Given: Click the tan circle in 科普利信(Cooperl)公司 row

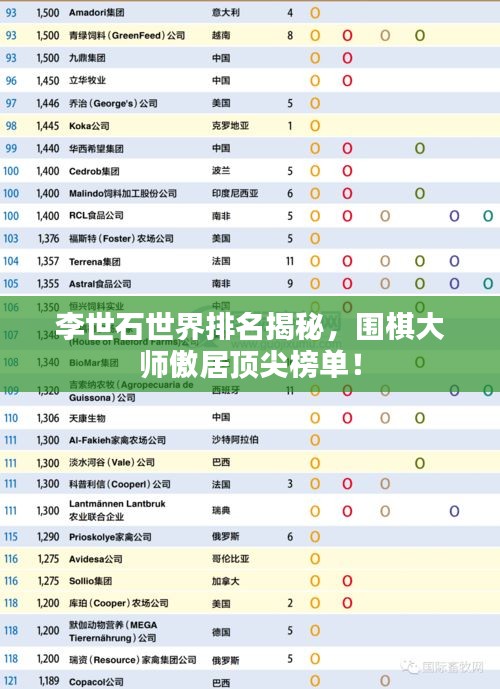Looking at the screenshot, I should pos(385,484).
